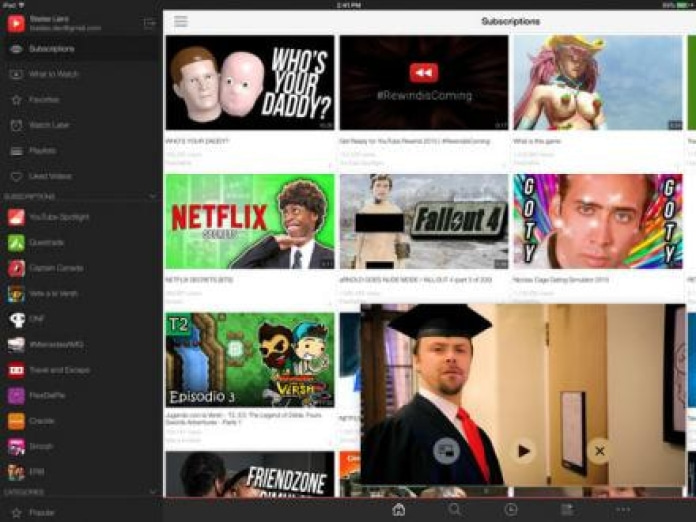Play the floating mini player video
The image size is (696, 522).
(524, 451)
